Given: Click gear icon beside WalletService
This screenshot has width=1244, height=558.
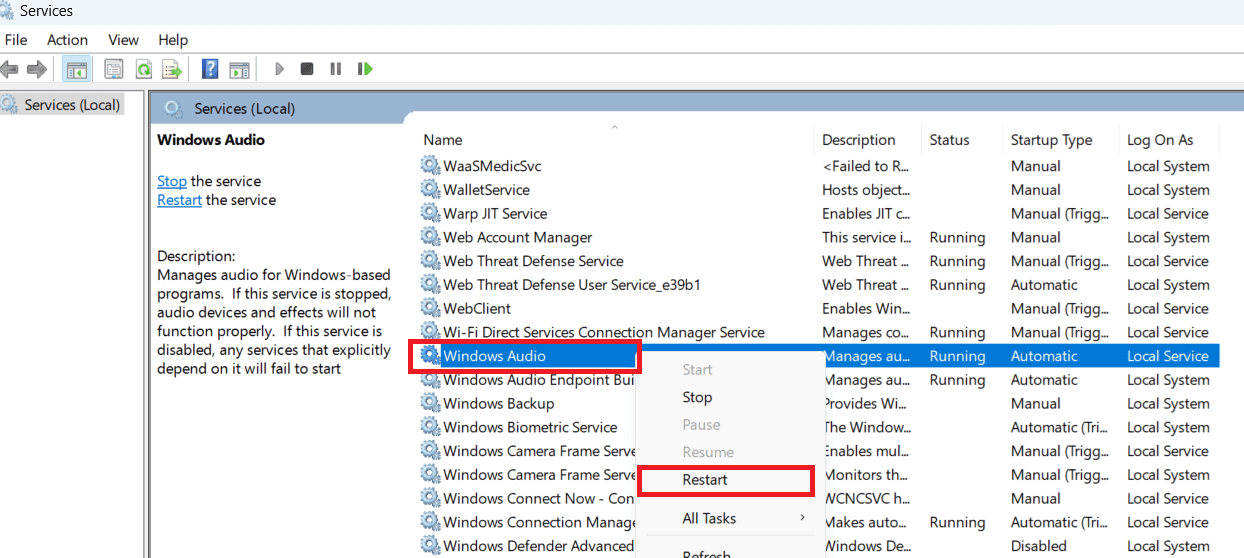Looking at the screenshot, I should (430, 189).
